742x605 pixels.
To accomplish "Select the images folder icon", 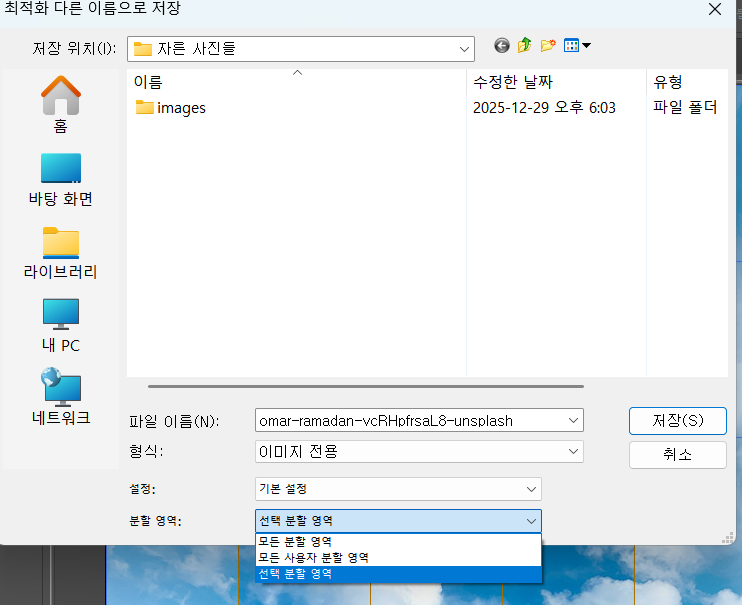I will 144,107.
